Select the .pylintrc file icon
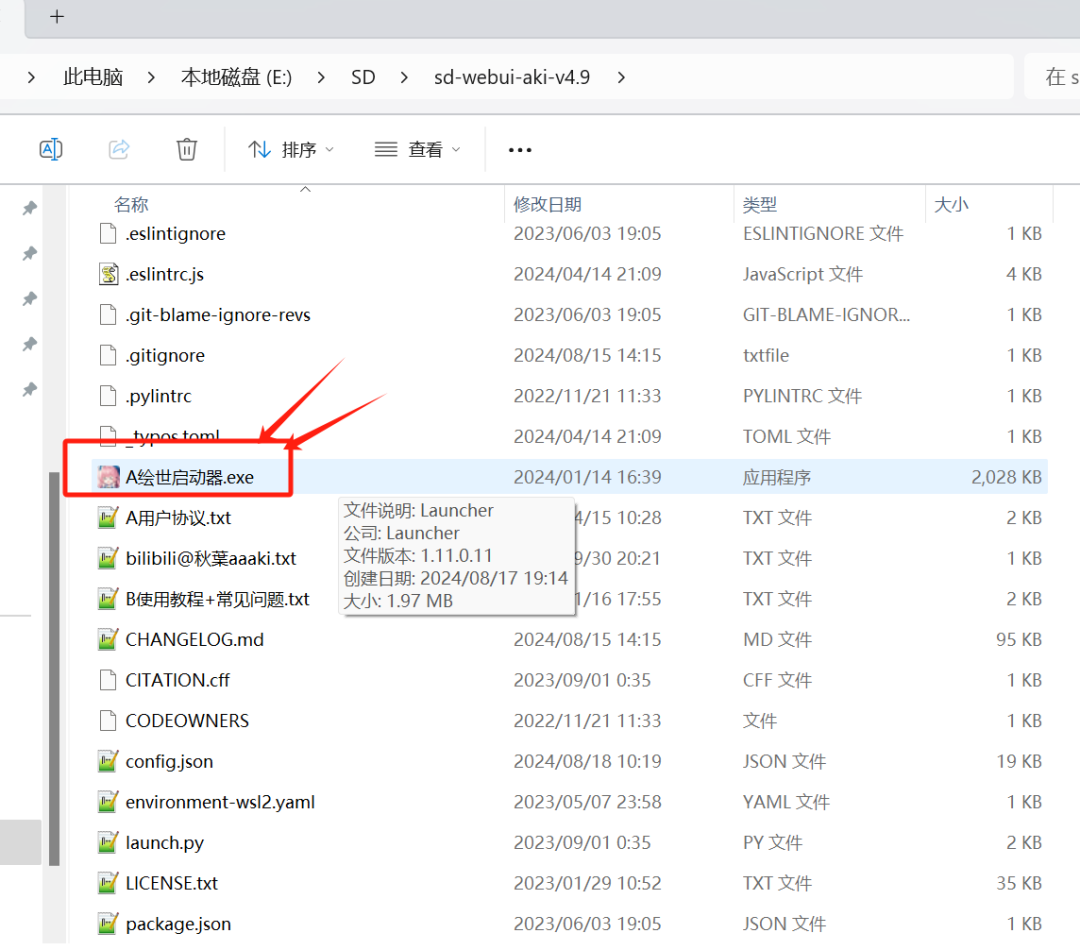 [108, 396]
